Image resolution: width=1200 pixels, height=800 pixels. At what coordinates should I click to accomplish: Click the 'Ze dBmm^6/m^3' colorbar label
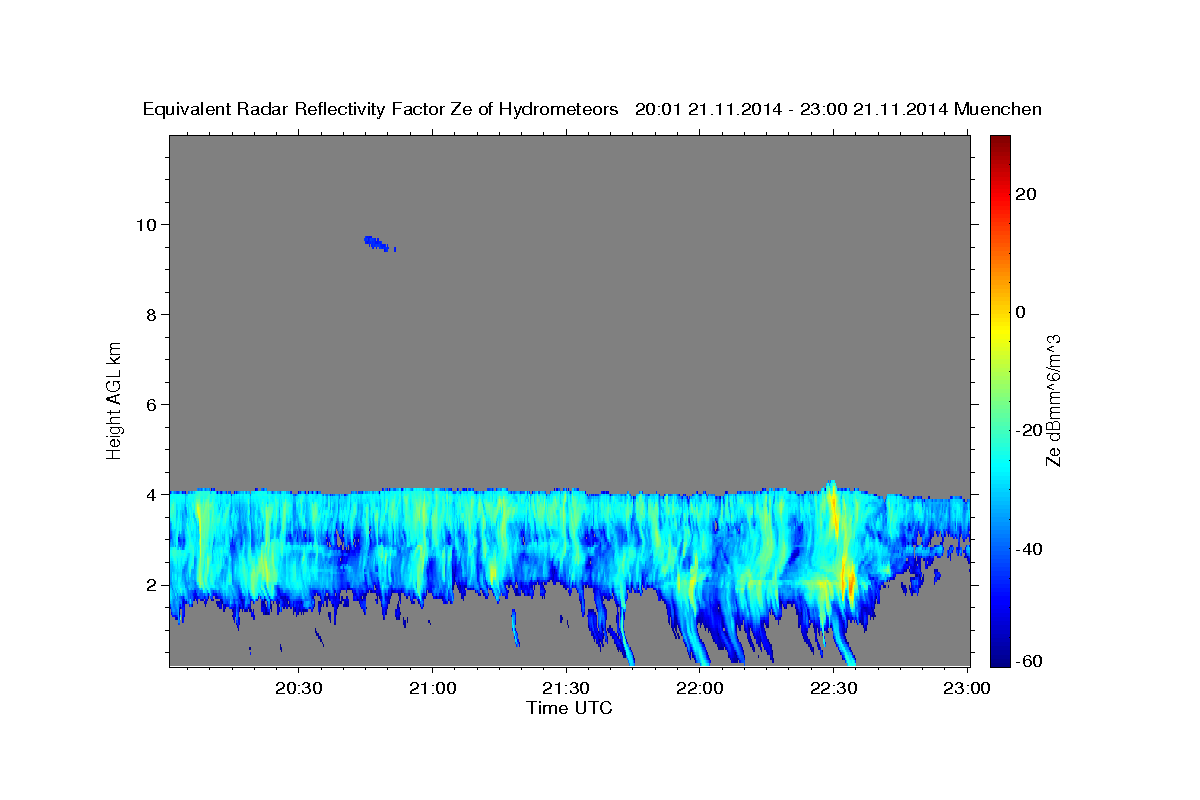(1053, 400)
